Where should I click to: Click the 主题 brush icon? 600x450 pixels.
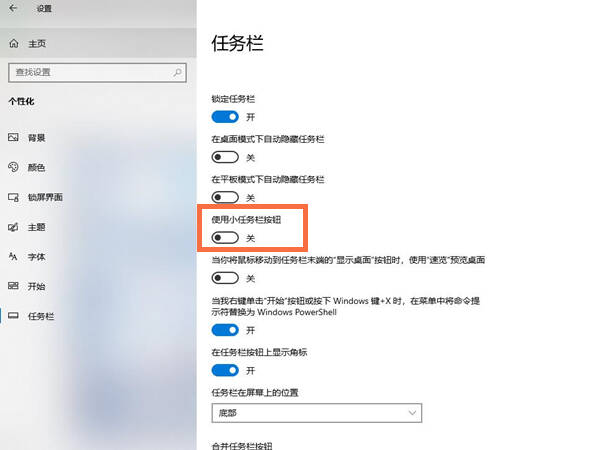pyautogui.click(x=13, y=227)
